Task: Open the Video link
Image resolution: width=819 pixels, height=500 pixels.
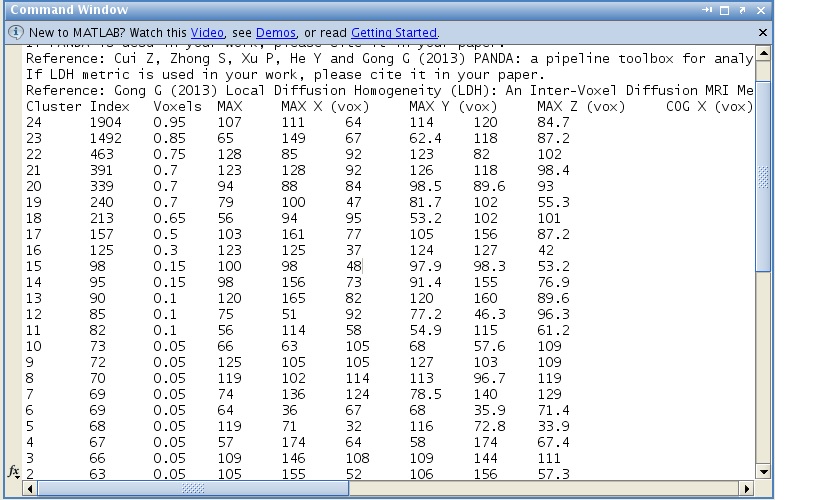Action: (204, 32)
